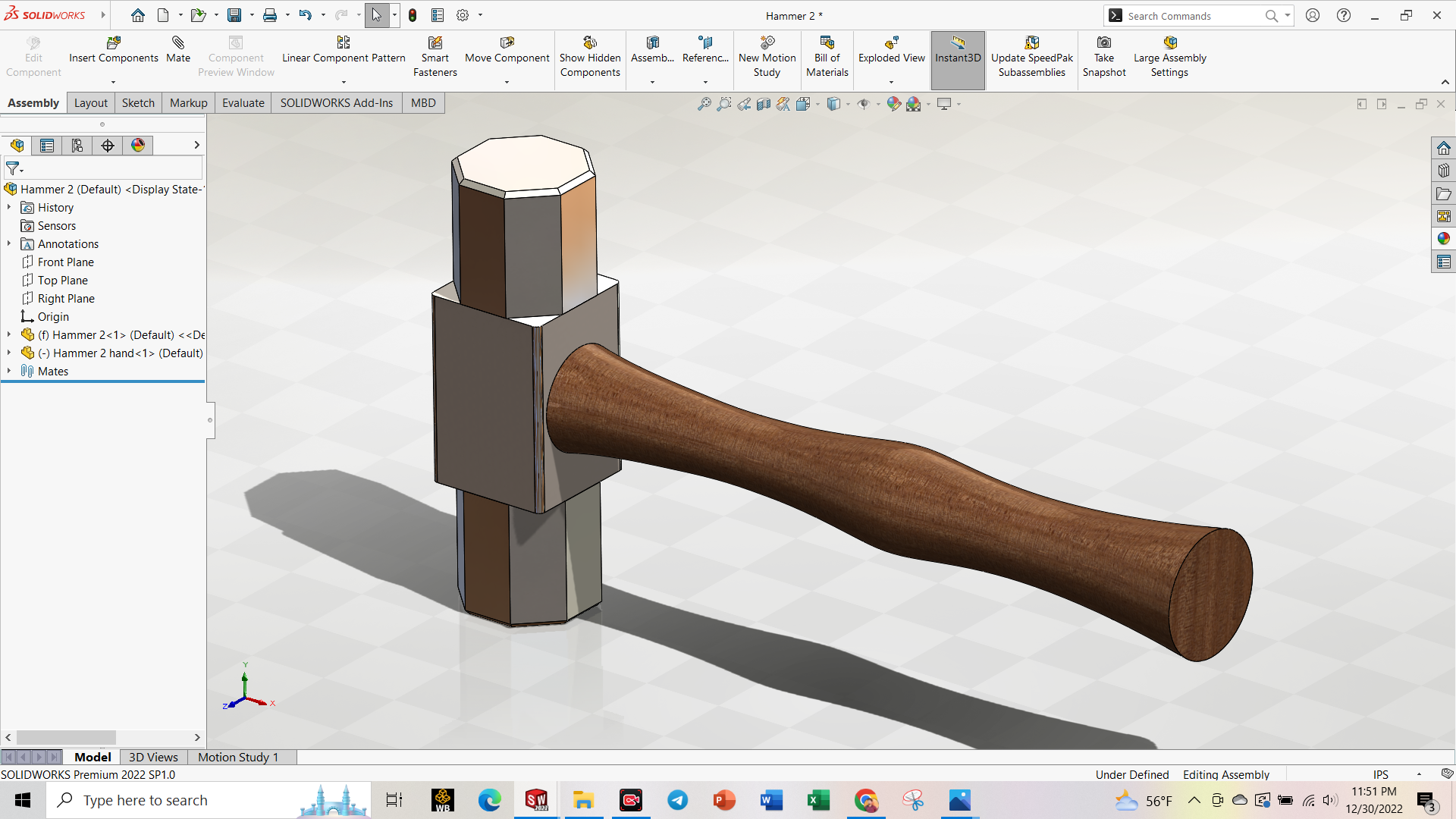
Task: Click the Insert Components icon
Action: pos(114,43)
